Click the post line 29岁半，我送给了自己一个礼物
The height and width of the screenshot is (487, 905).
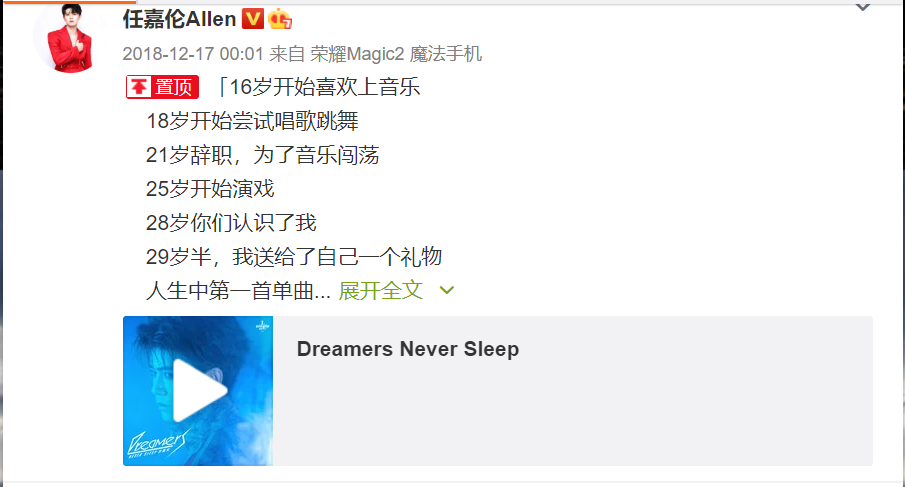294,257
